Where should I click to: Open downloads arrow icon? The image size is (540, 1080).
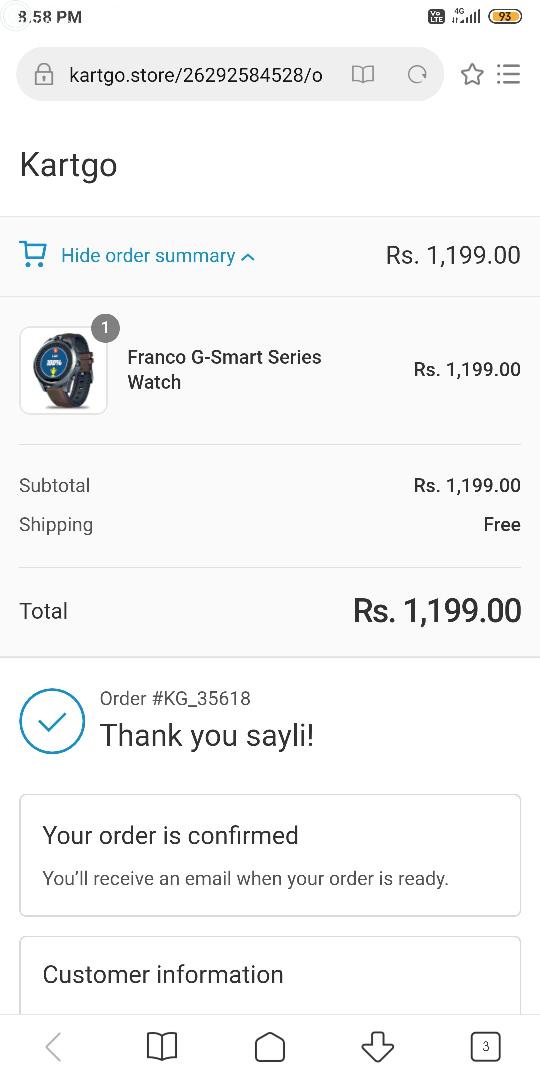click(377, 1048)
